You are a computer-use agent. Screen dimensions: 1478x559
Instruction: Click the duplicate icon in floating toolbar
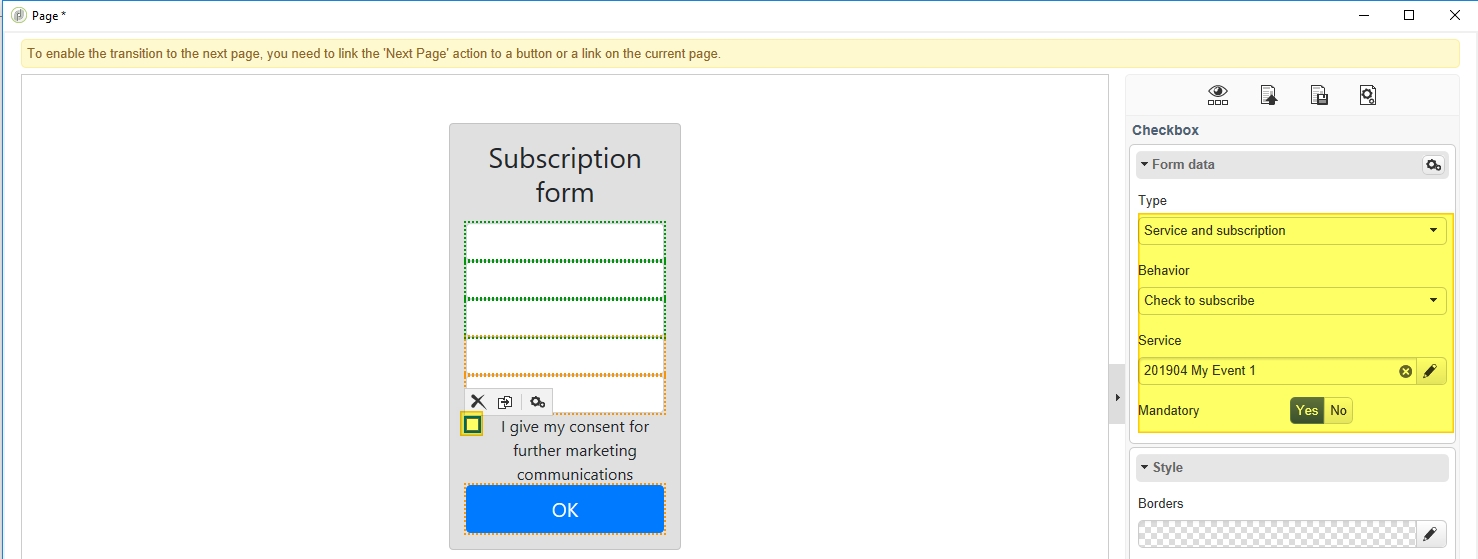tap(505, 402)
